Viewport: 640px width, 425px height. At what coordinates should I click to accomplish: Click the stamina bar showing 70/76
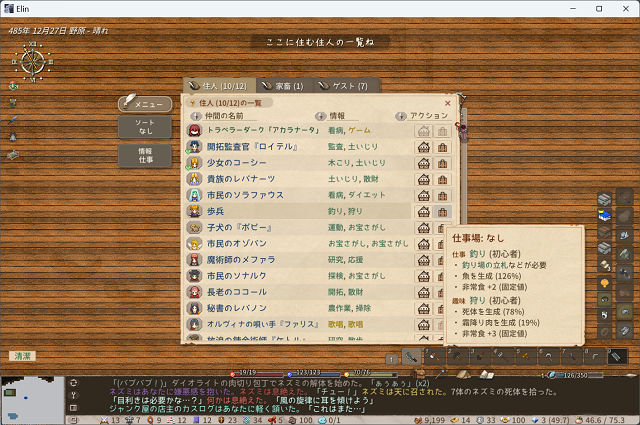(x=371, y=374)
